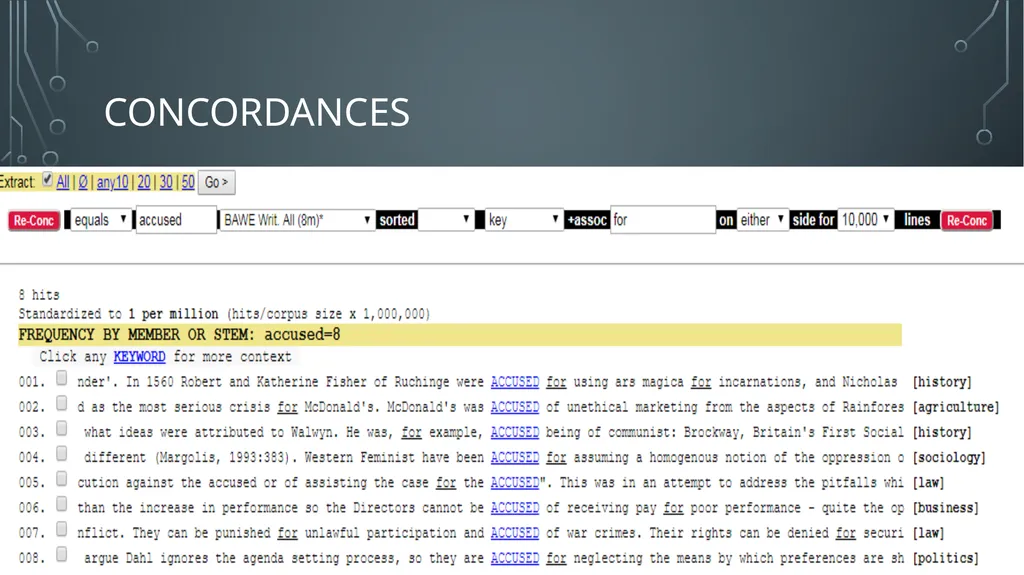Click the 8 hits text
This screenshot has width=1024, height=575.
tap(39, 295)
